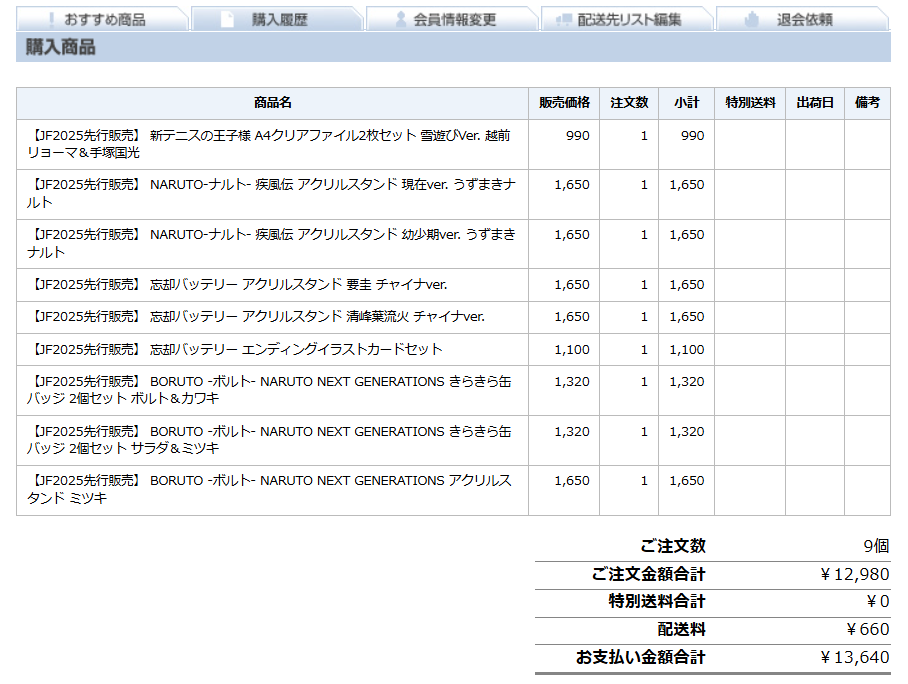Select 忘却バッテリー エンディングイラストカードセット item name
The height and width of the screenshot is (684, 908).
(x=235, y=349)
